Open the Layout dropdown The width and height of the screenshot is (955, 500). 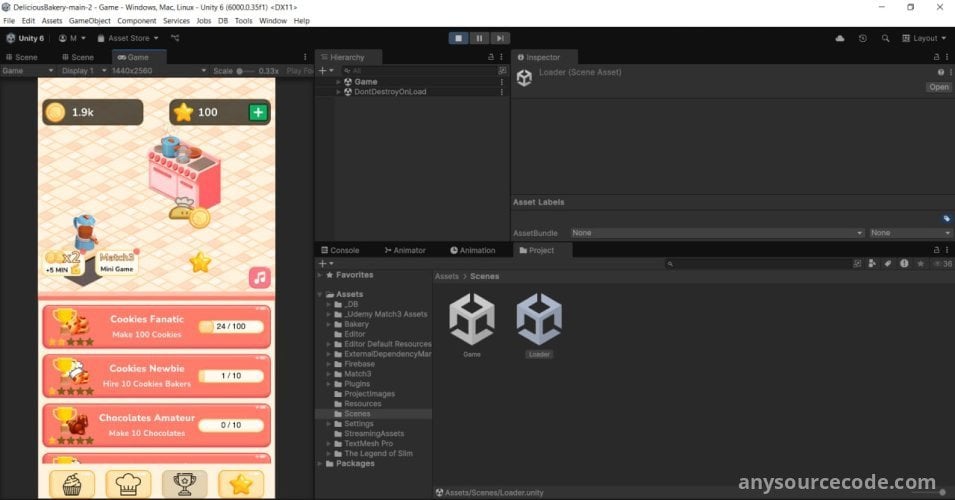click(x=924, y=38)
